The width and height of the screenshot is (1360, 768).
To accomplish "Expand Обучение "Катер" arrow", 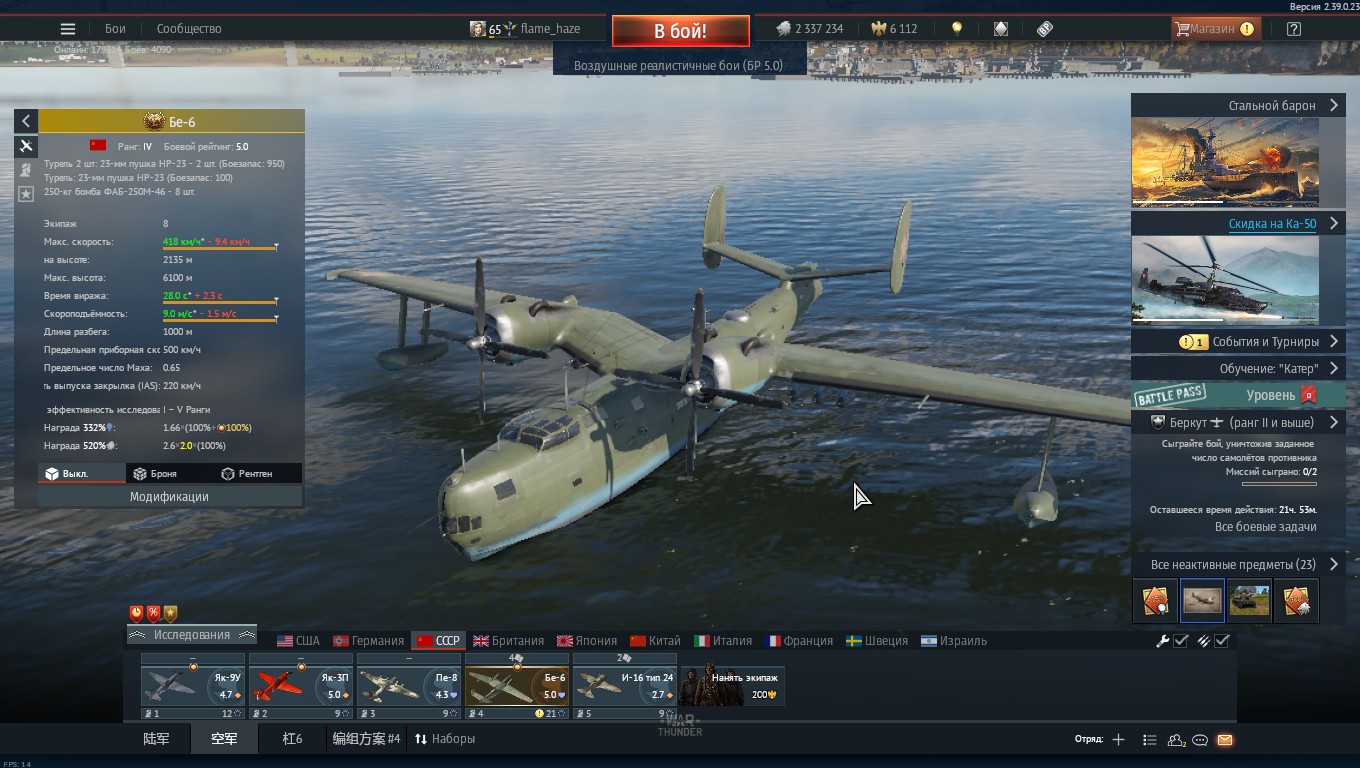I will [x=1334, y=368].
